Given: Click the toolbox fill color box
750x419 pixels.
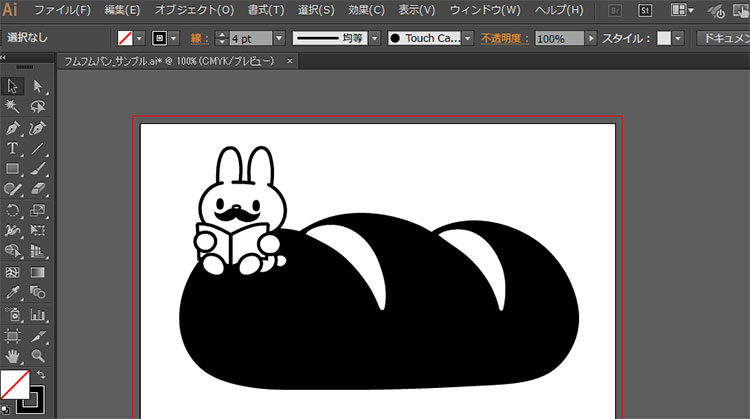Looking at the screenshot, I should coord(15,385).
